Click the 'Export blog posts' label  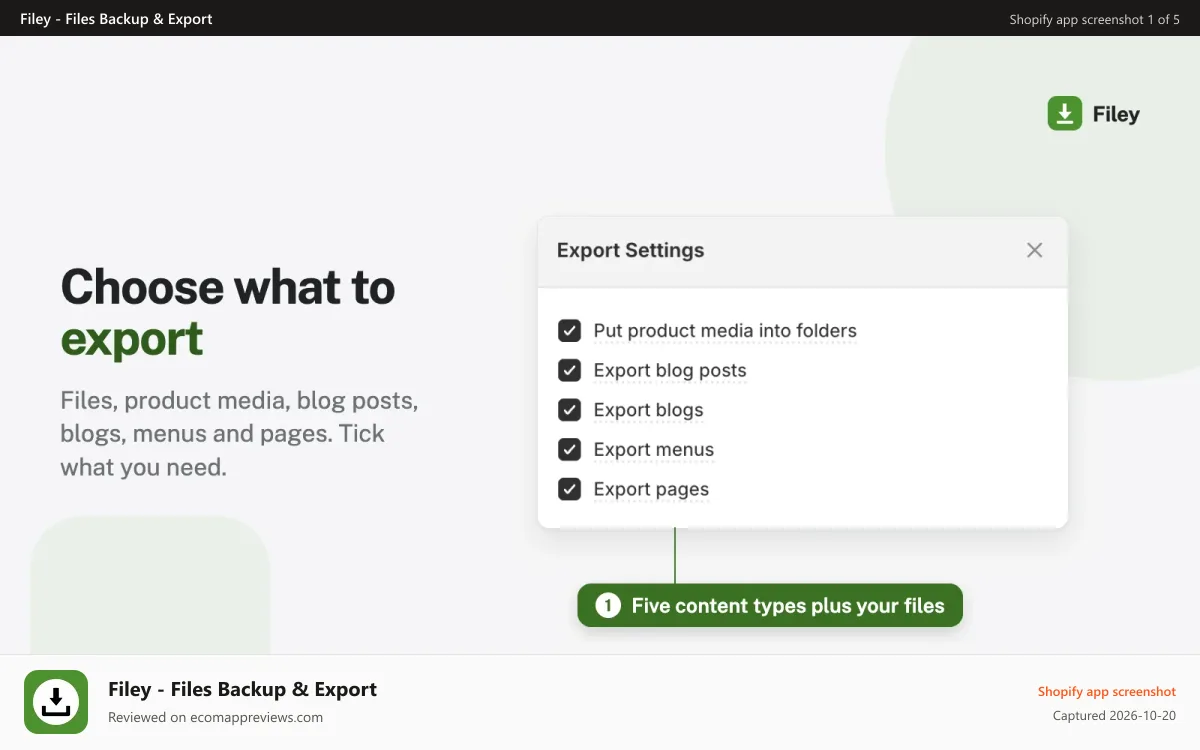tap(670, 371)
